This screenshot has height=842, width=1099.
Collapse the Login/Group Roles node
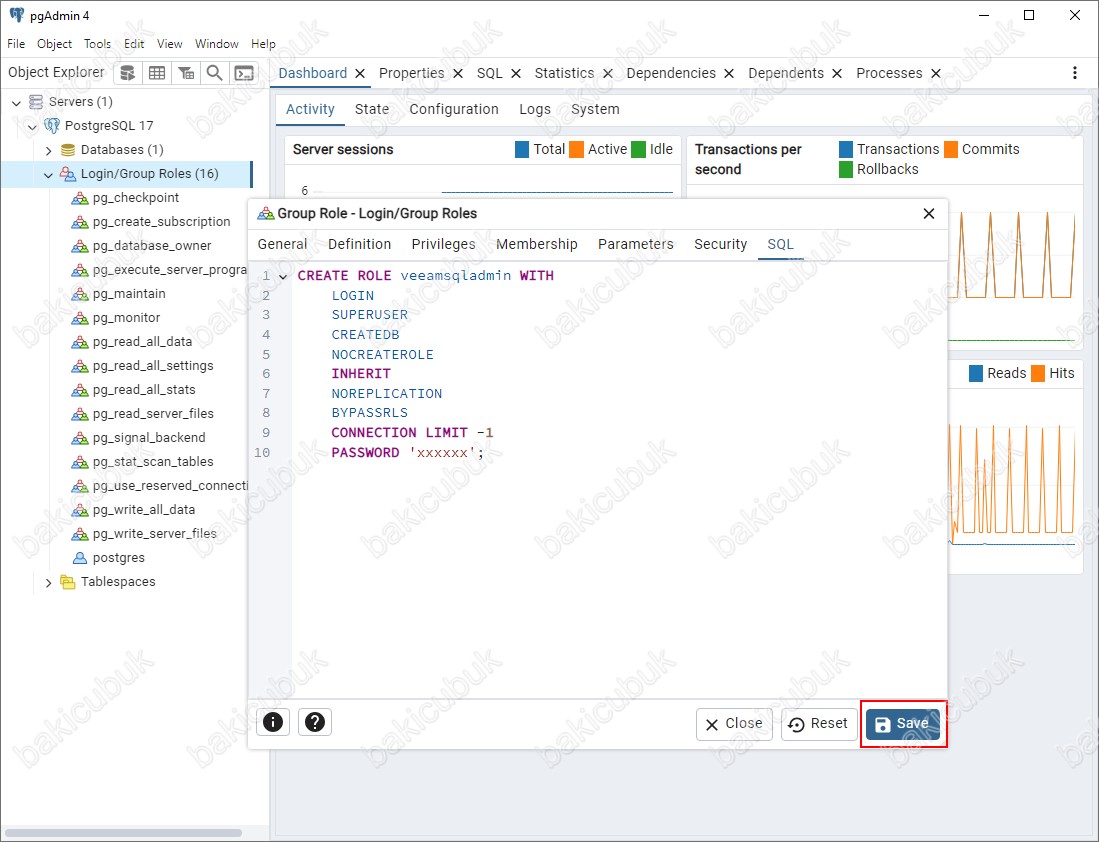48,175
